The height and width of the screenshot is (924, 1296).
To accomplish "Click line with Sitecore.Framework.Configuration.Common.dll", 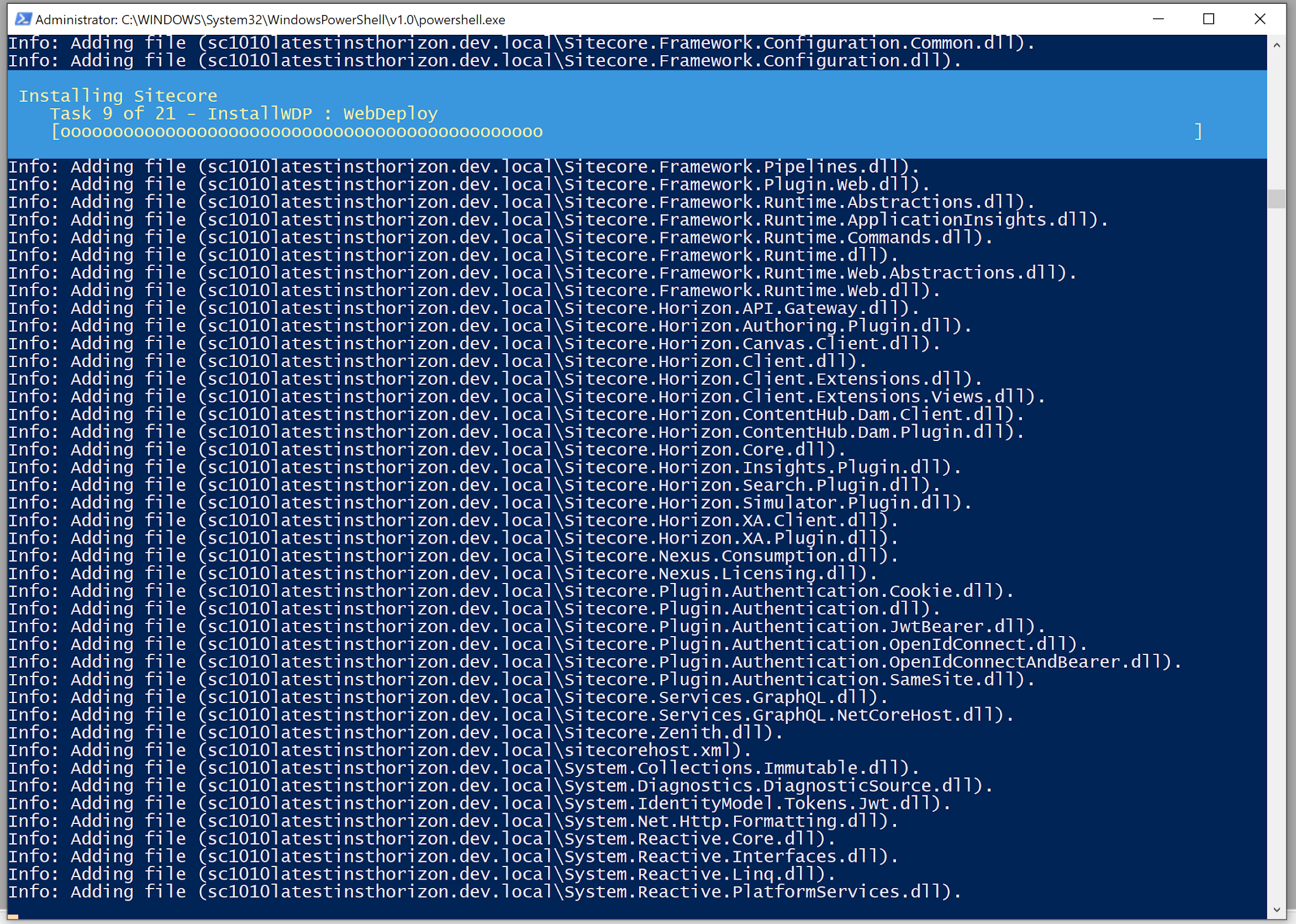I will coord(521,43).
